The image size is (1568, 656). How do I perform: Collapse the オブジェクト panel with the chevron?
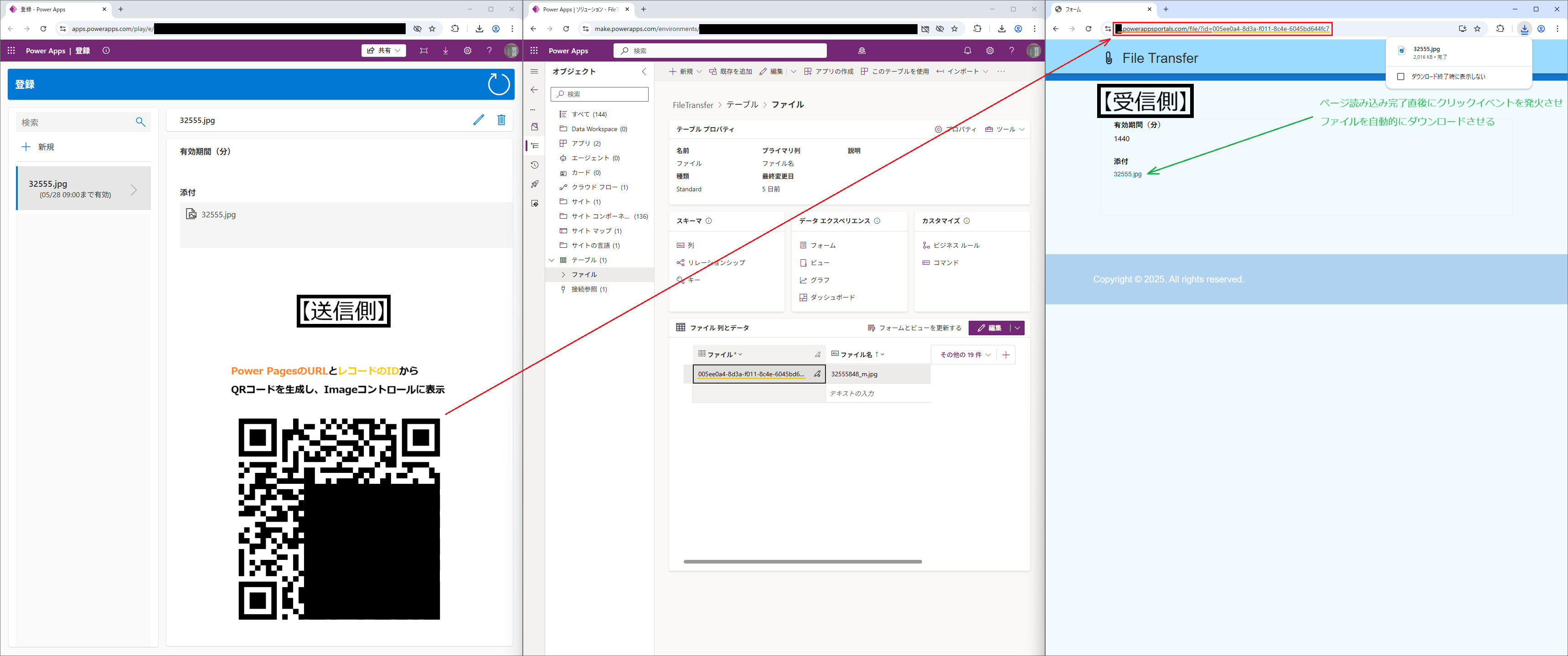(644, 71)
